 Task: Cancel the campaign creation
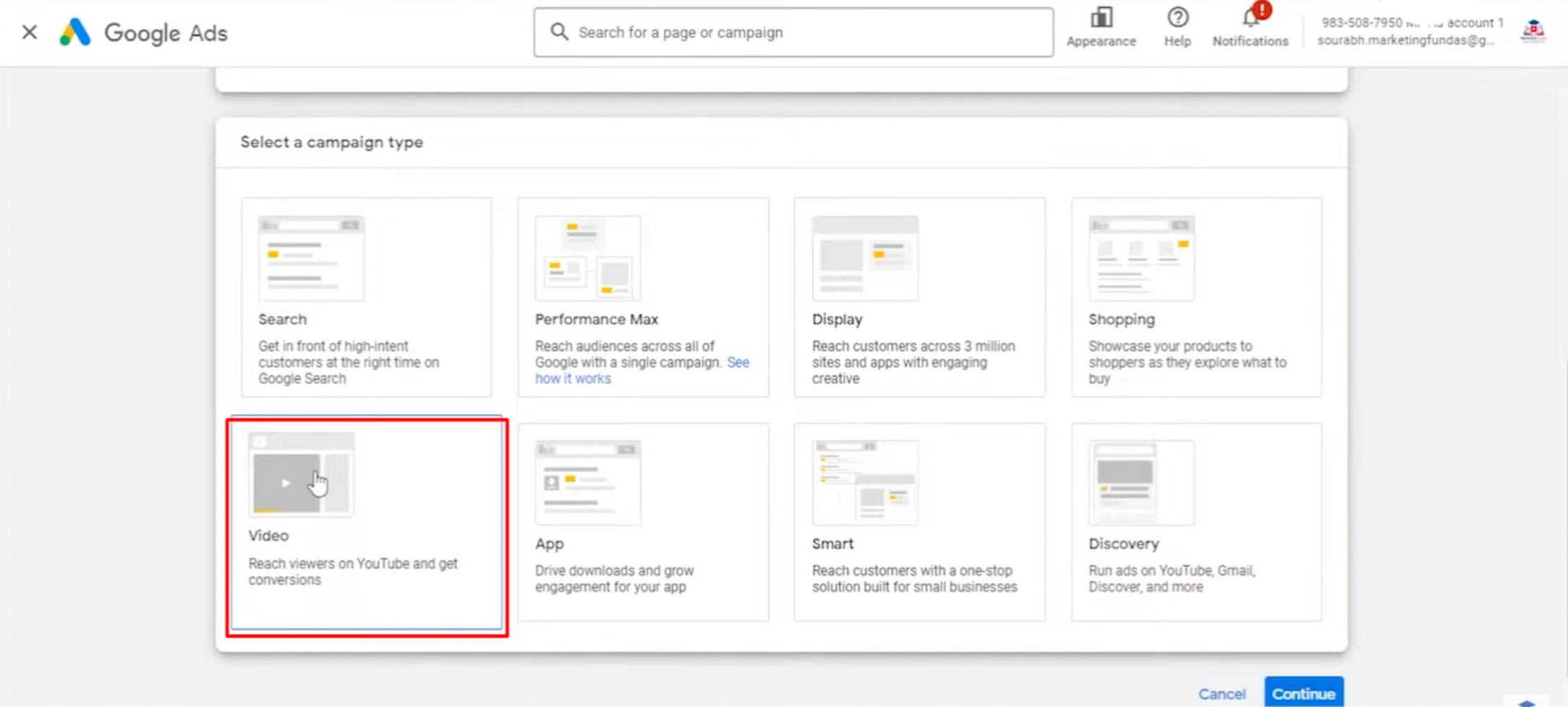coord(1222,693)
